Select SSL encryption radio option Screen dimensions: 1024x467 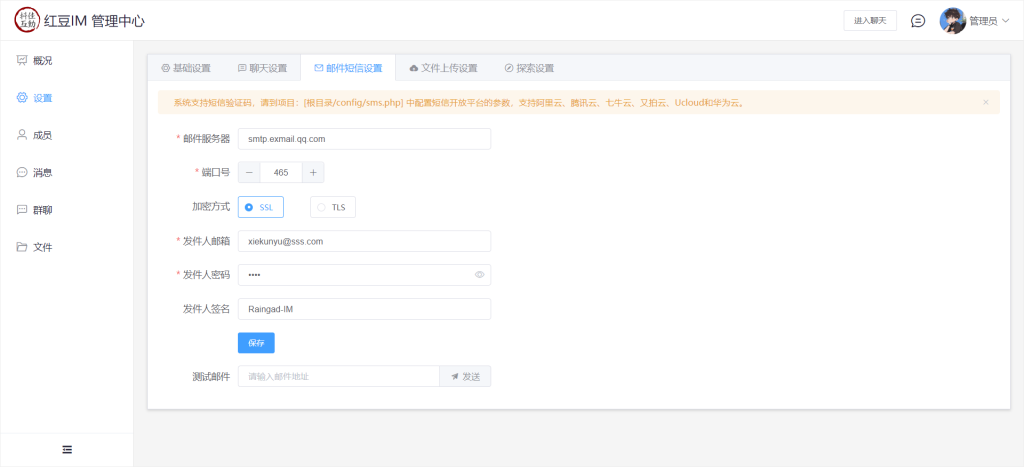point(261,207)
